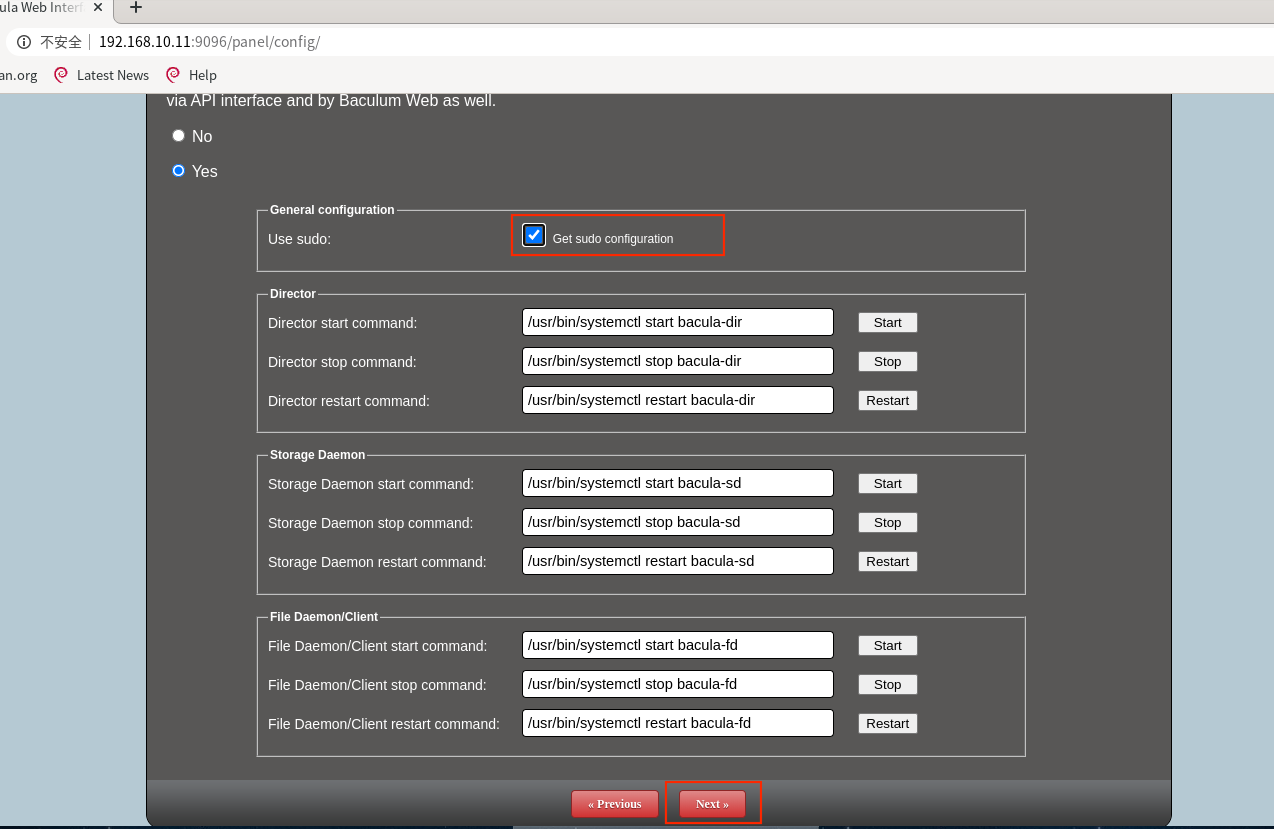Select the No radio option

179,136
